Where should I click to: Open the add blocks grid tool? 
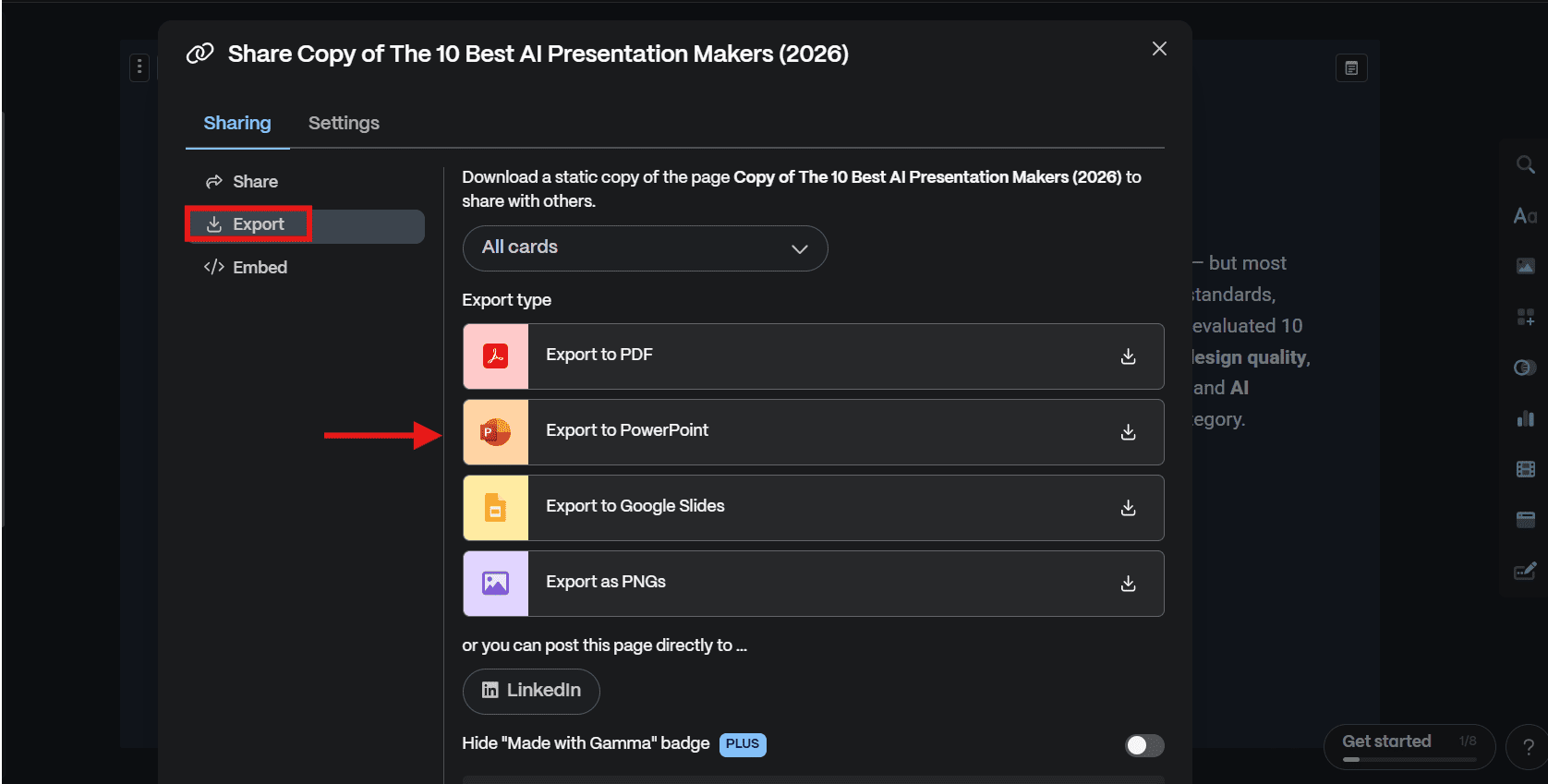coord(1525,317)
